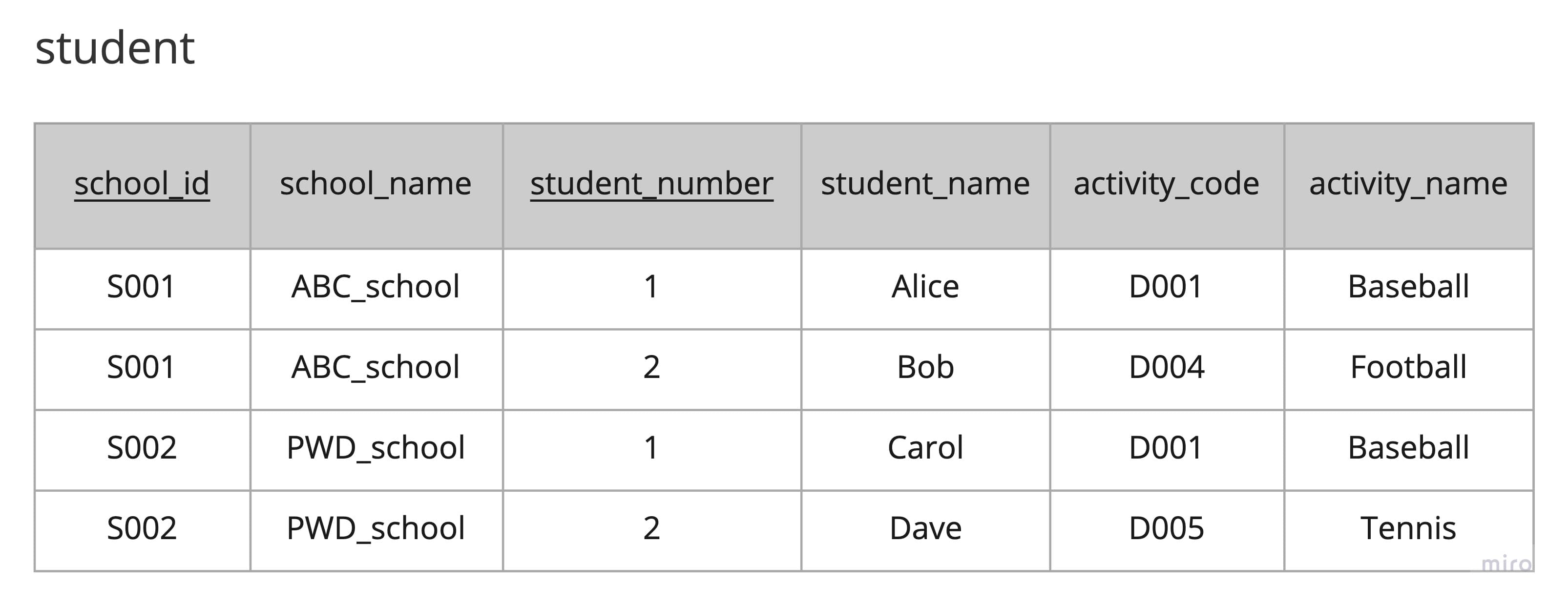
Task: Select the school_id column header
Action: pyautogui.click(x=142, y=184)
